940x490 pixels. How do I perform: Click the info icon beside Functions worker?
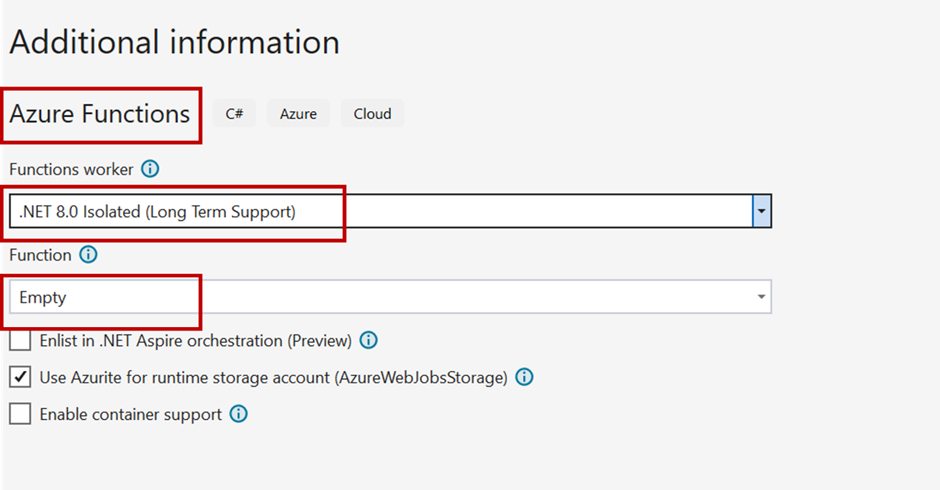click(x=150, y=169)
